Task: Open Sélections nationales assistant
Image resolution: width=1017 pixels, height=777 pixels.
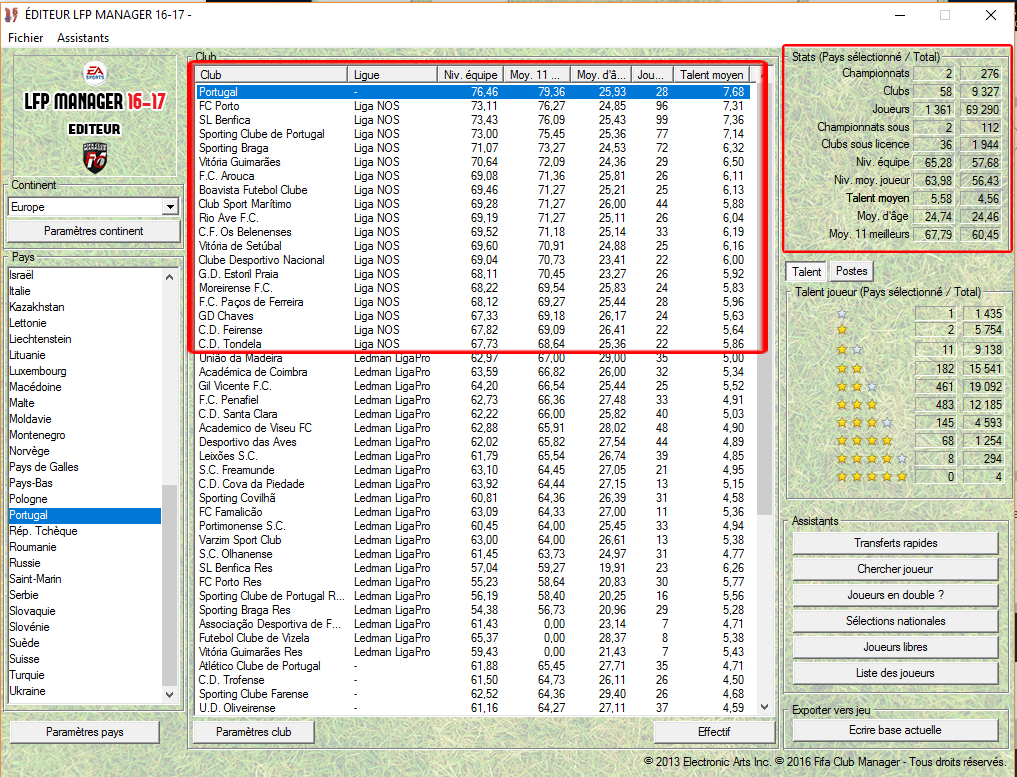Action: [895, 621]
